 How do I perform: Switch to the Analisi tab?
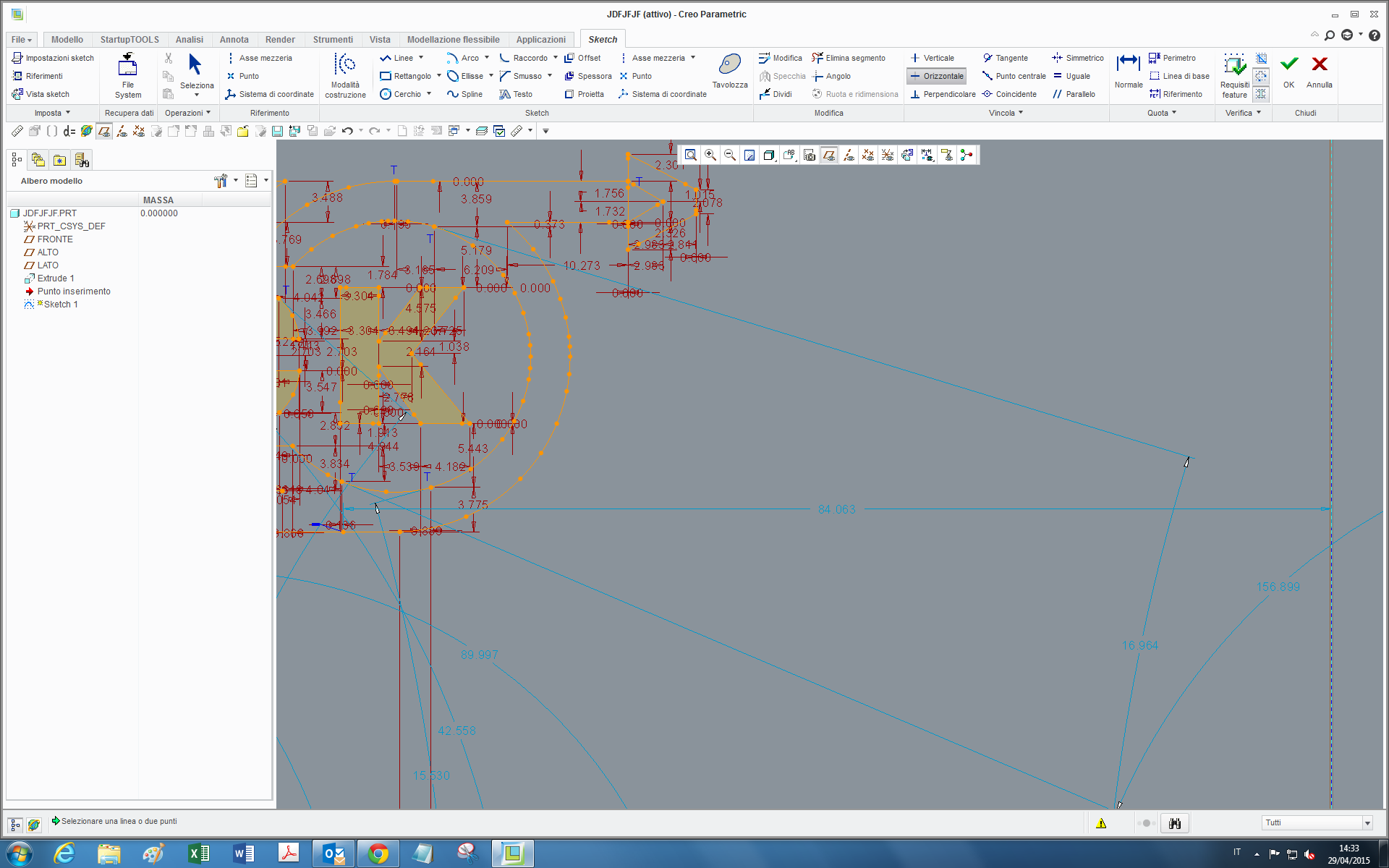(189, 40)
